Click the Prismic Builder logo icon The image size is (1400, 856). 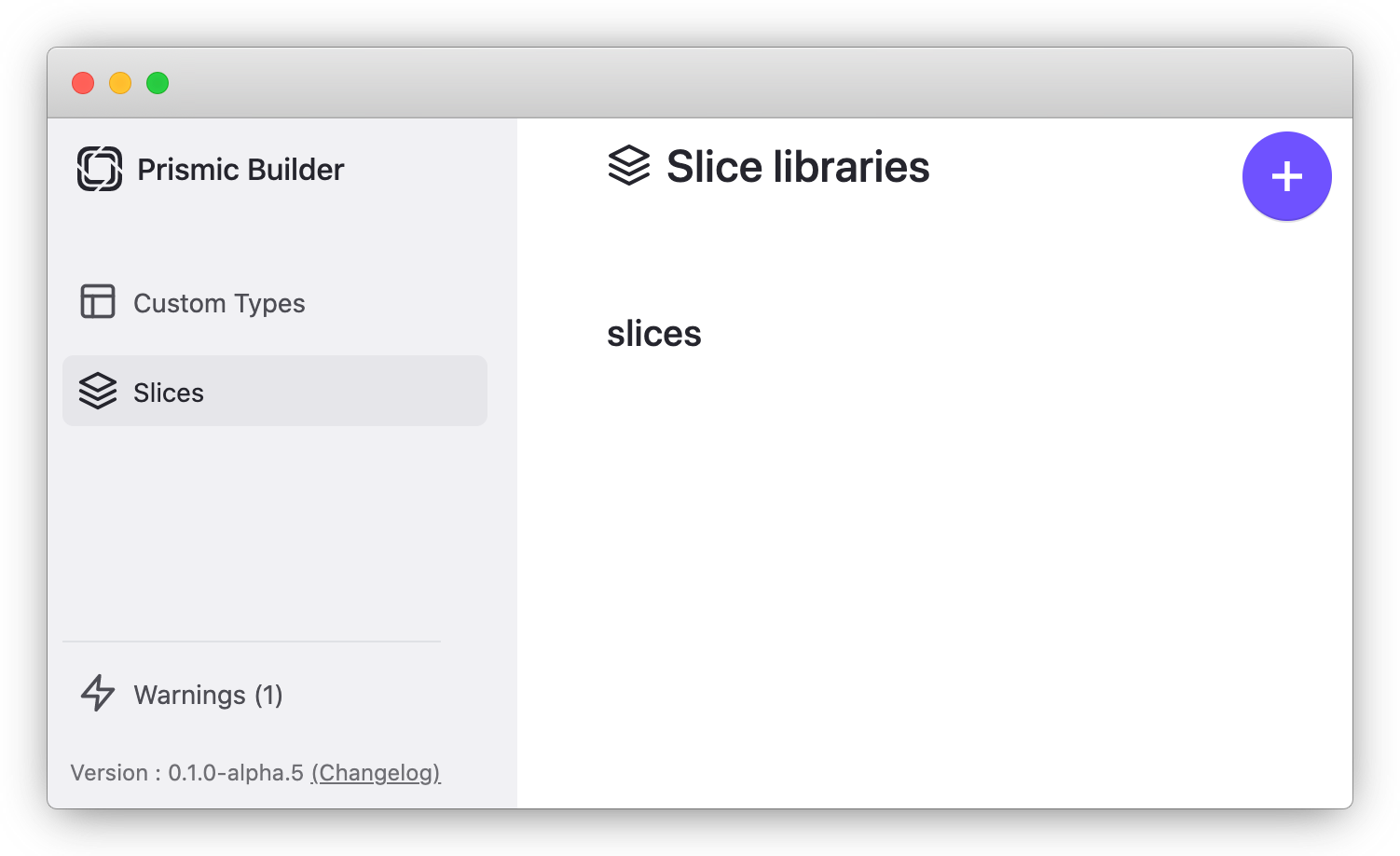click(100, 169)
